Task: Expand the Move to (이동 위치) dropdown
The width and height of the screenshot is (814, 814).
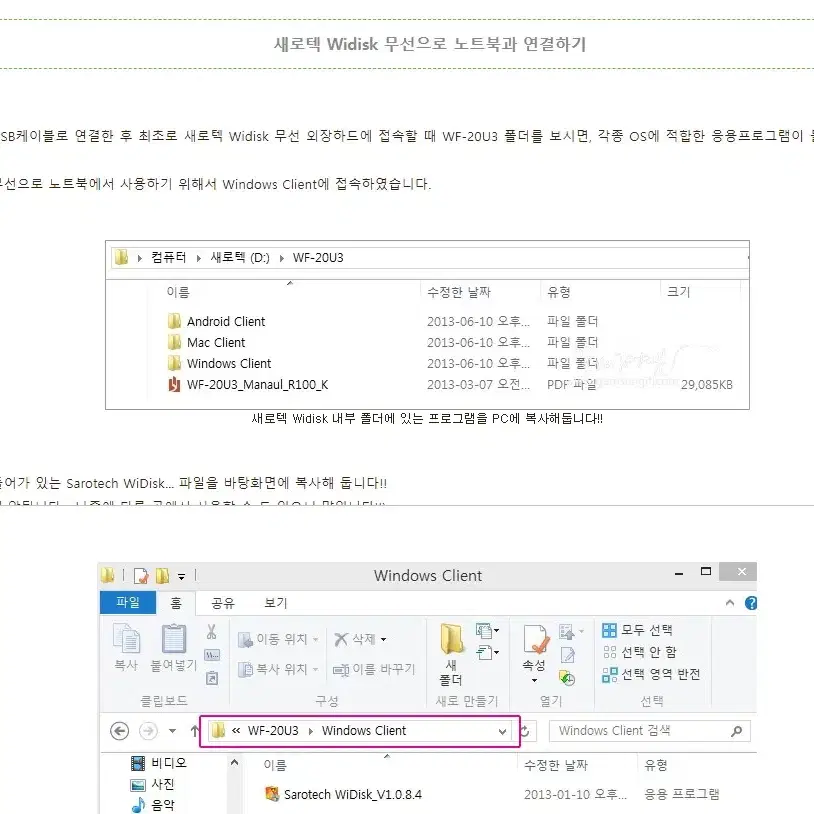Action: tap(315, 640)
